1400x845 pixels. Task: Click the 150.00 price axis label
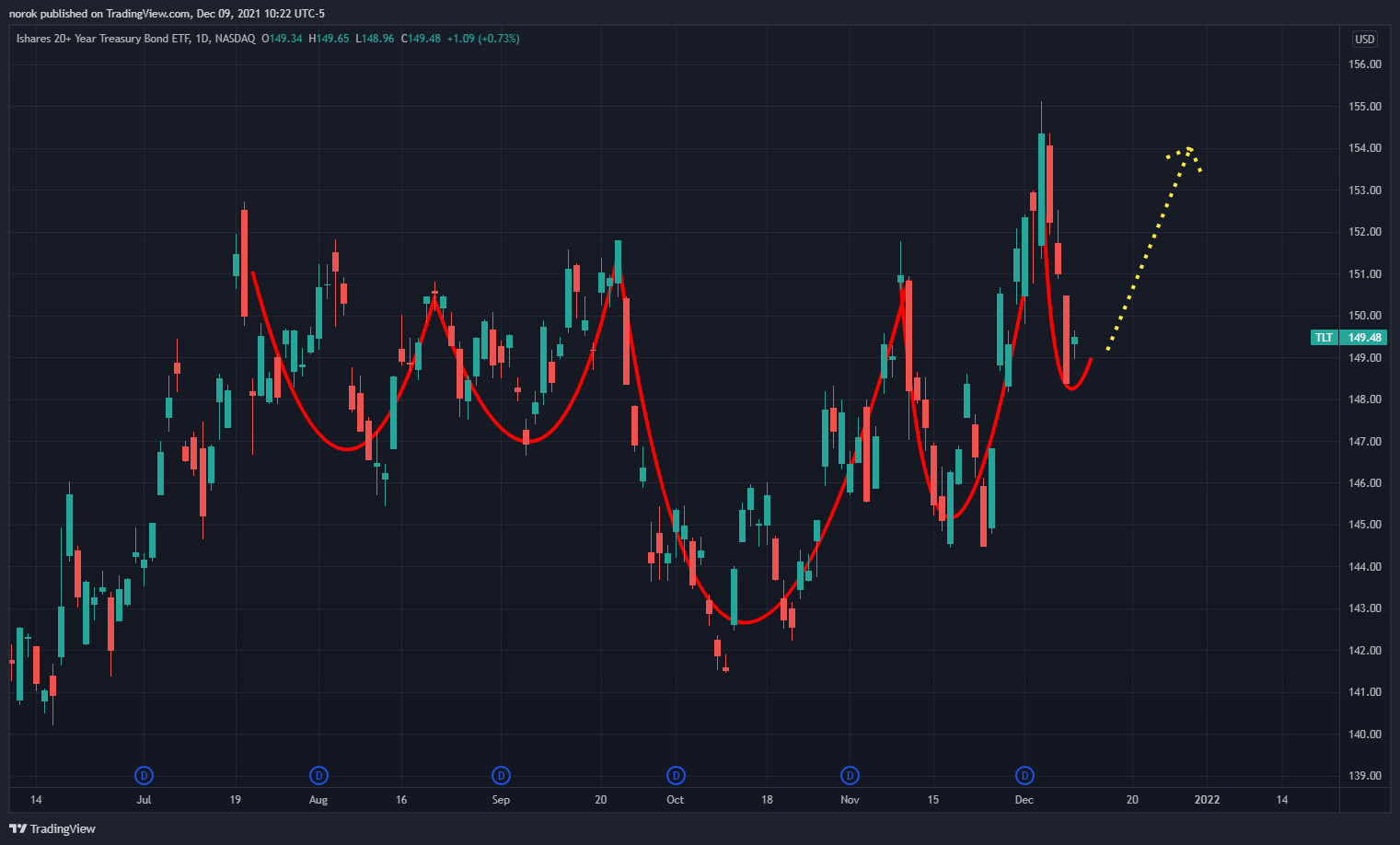point(1365,316)
